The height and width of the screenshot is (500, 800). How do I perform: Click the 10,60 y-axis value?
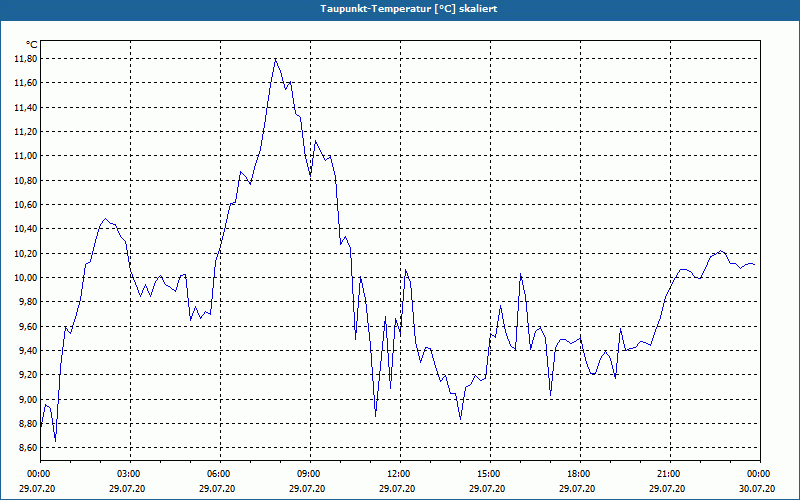(x=27, y=205)
